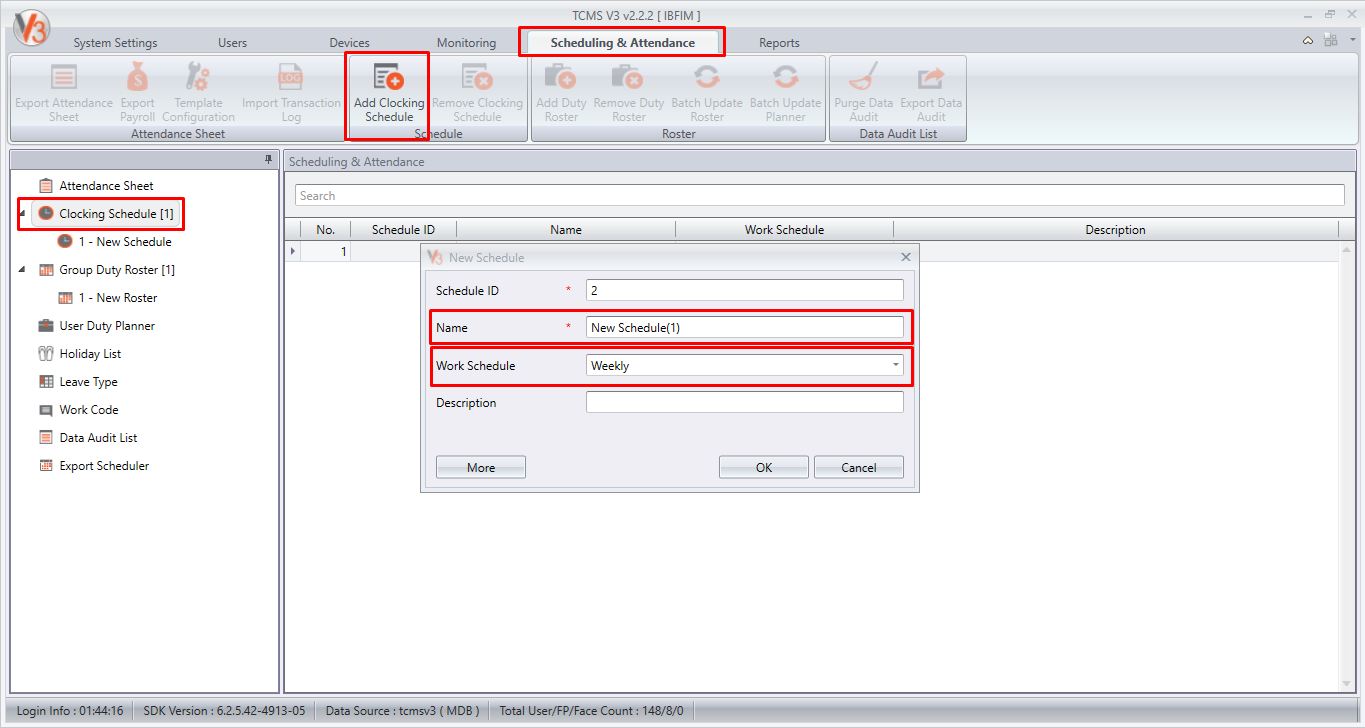Click the Schedule ID column header
This screenshot has height=728, width=1365.
403,230
